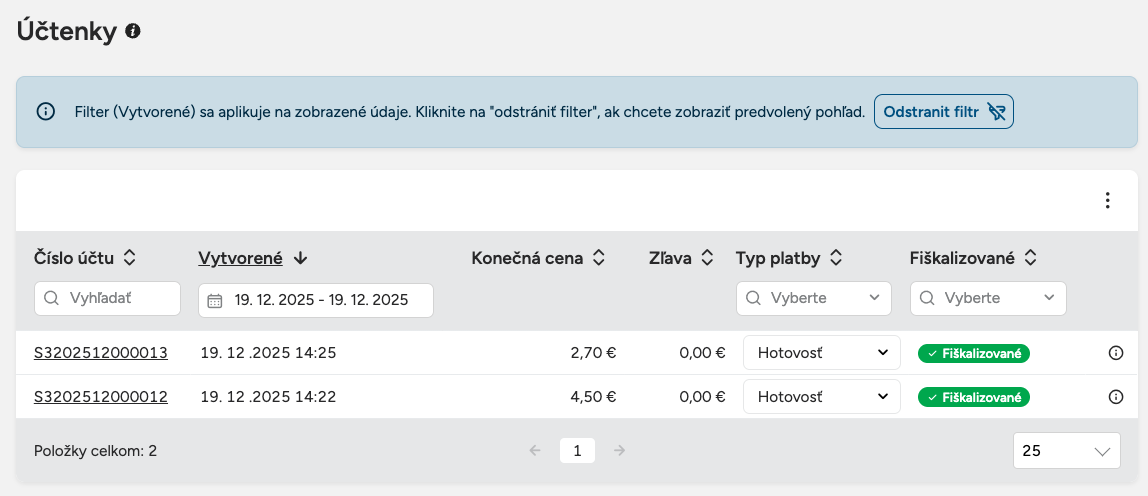Viewport: 1148px width, 496px height.
Task: Open Typ platby filter dropdown
Action: click(x=814, y=298)
